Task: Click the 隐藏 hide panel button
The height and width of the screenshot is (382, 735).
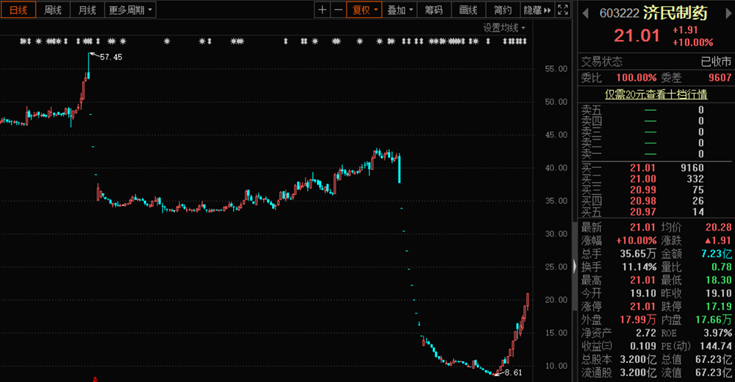Action: click(537, 10)
